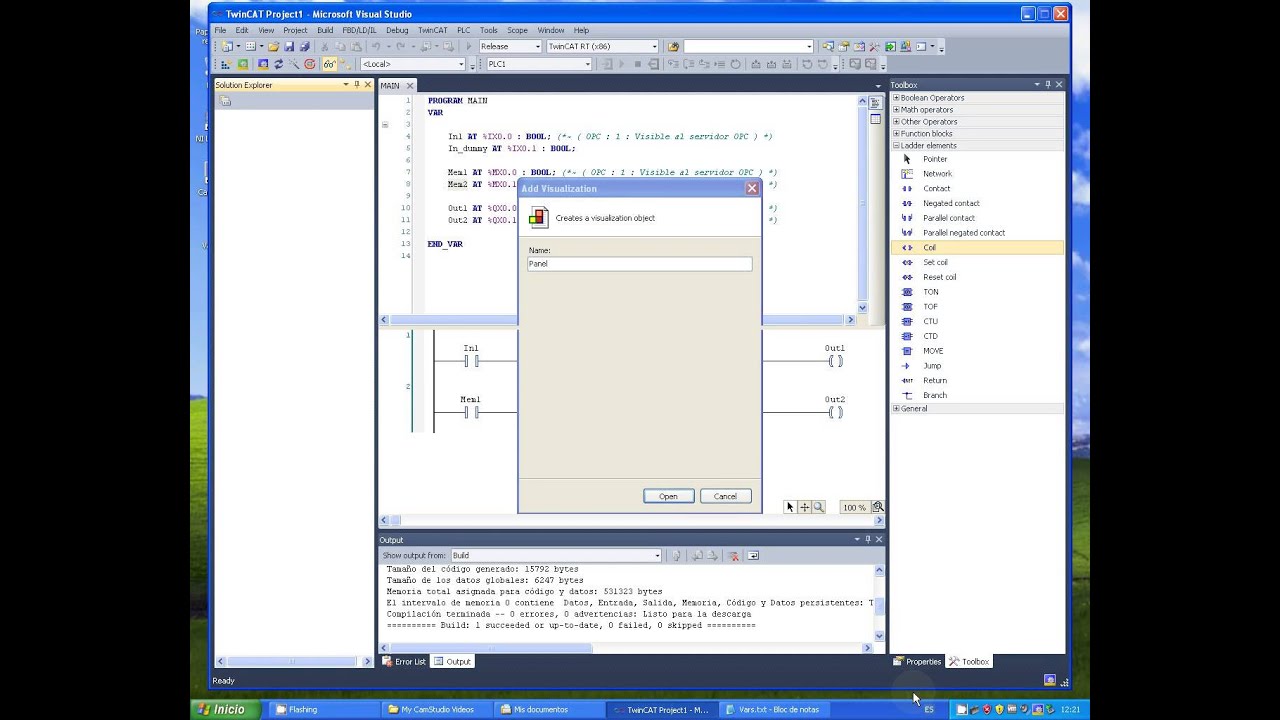Click the Save toolbar icon
The height and width of the screenshot is (720, 1280).
tap(289, 47)
